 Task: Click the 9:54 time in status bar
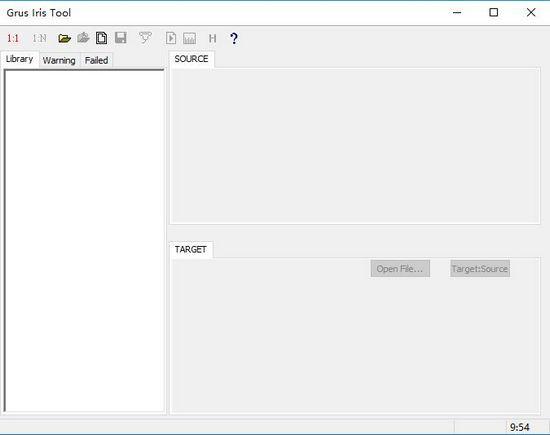point(520,427)
